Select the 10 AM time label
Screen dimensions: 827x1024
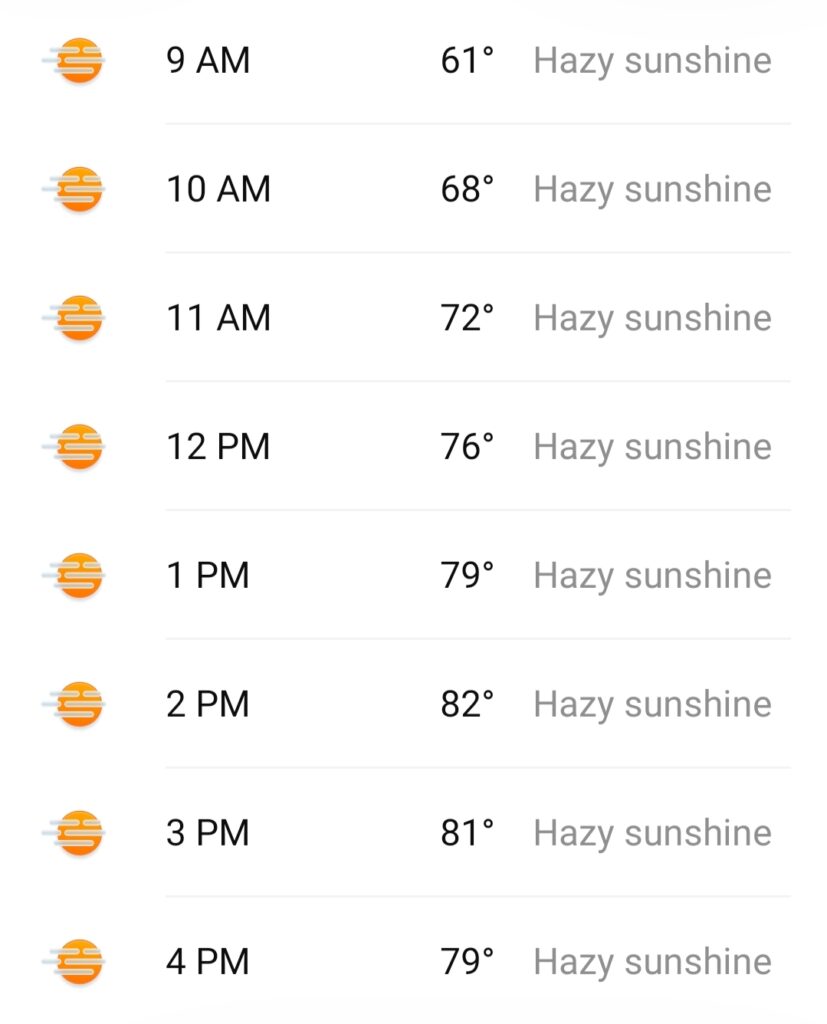(x=218, y=189)
